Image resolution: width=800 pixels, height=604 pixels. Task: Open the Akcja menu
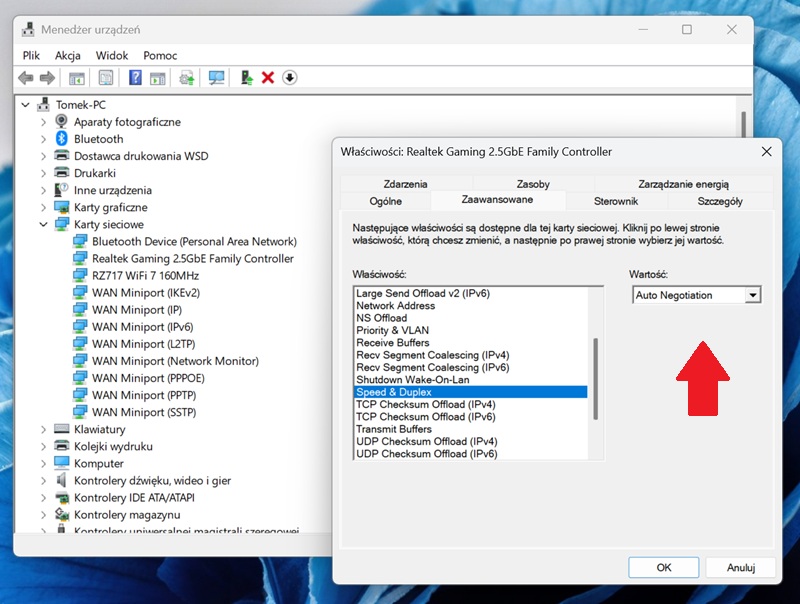point(68,56)
